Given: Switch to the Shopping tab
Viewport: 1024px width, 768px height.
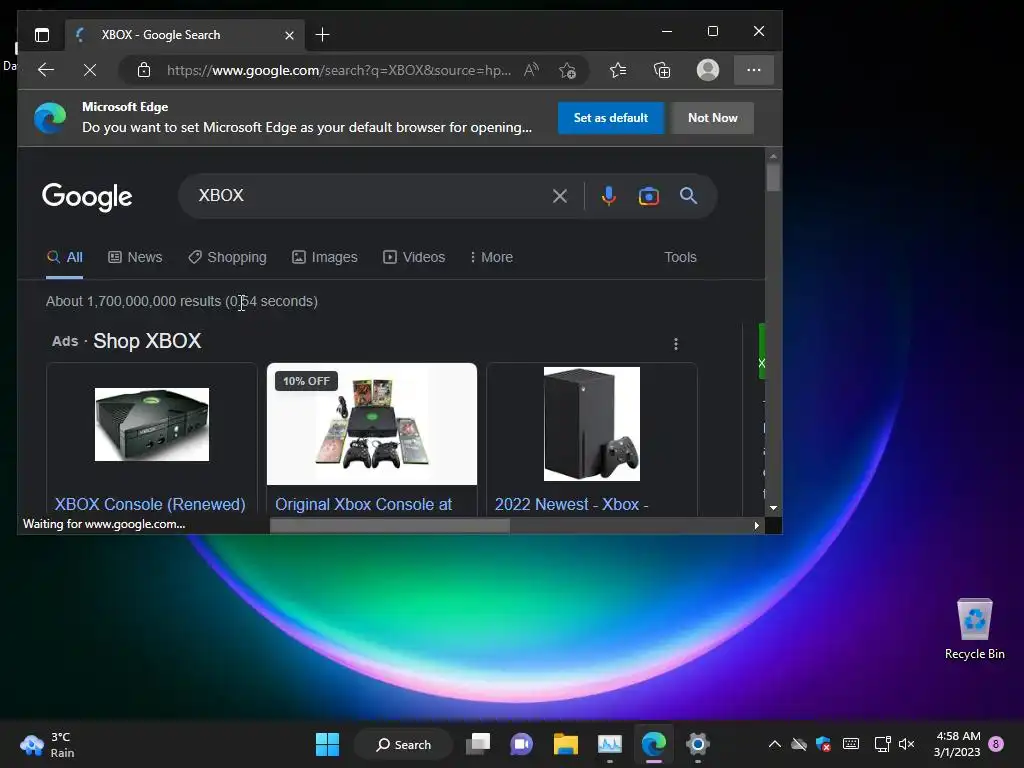Looking at the screenshot, I should (x=227, y=257).
